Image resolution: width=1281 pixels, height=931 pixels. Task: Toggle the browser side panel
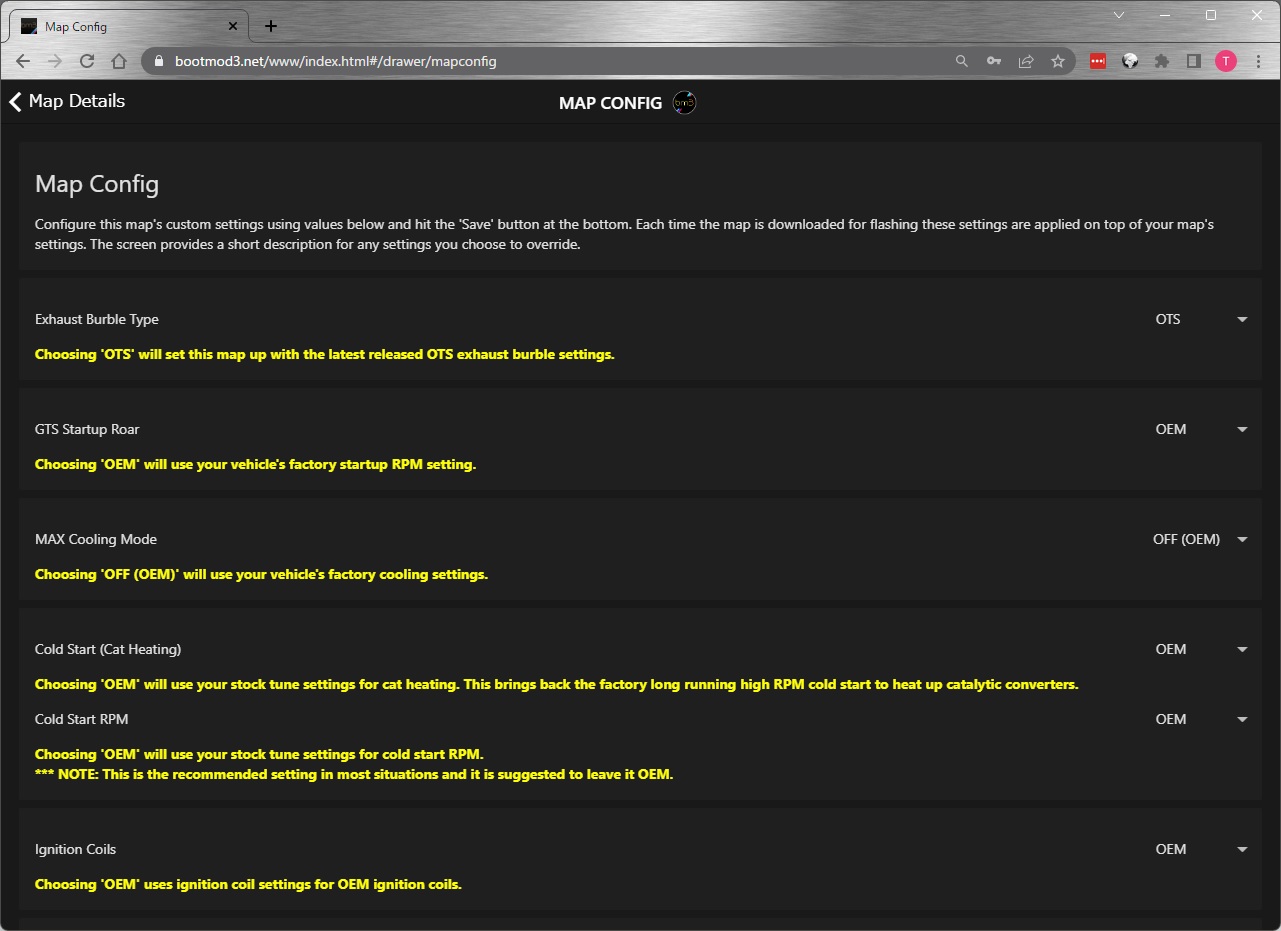coord(1194,61)
